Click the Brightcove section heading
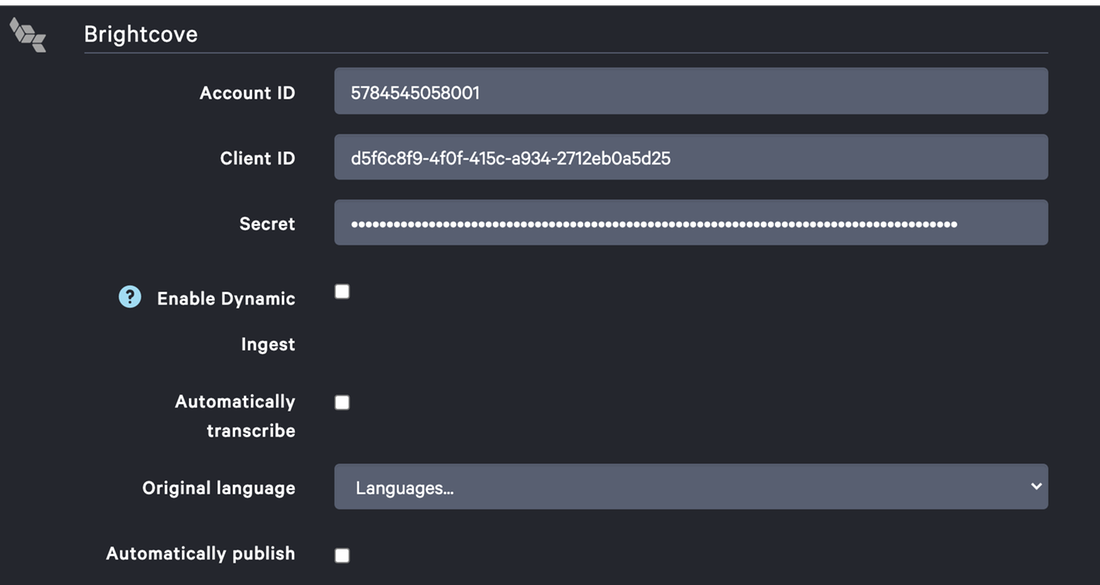 [141, 34]
